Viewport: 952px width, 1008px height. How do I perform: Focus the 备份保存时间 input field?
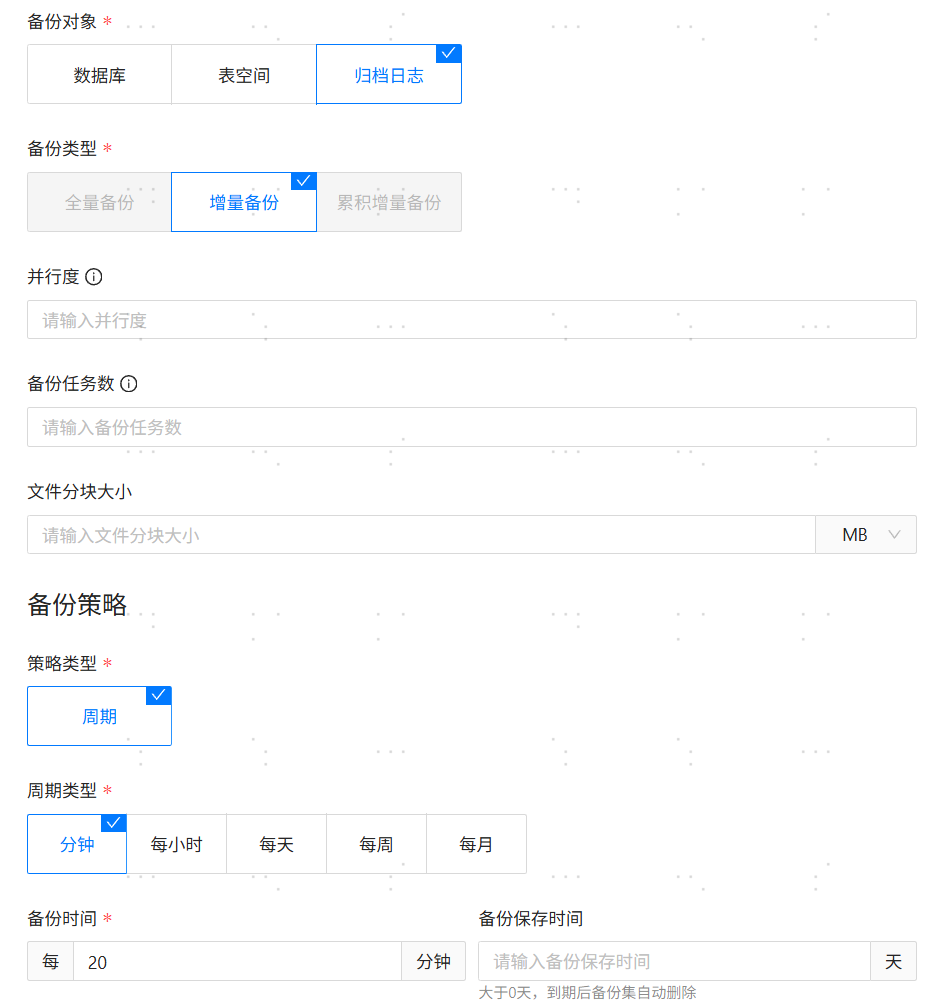(x=674, y=962)
